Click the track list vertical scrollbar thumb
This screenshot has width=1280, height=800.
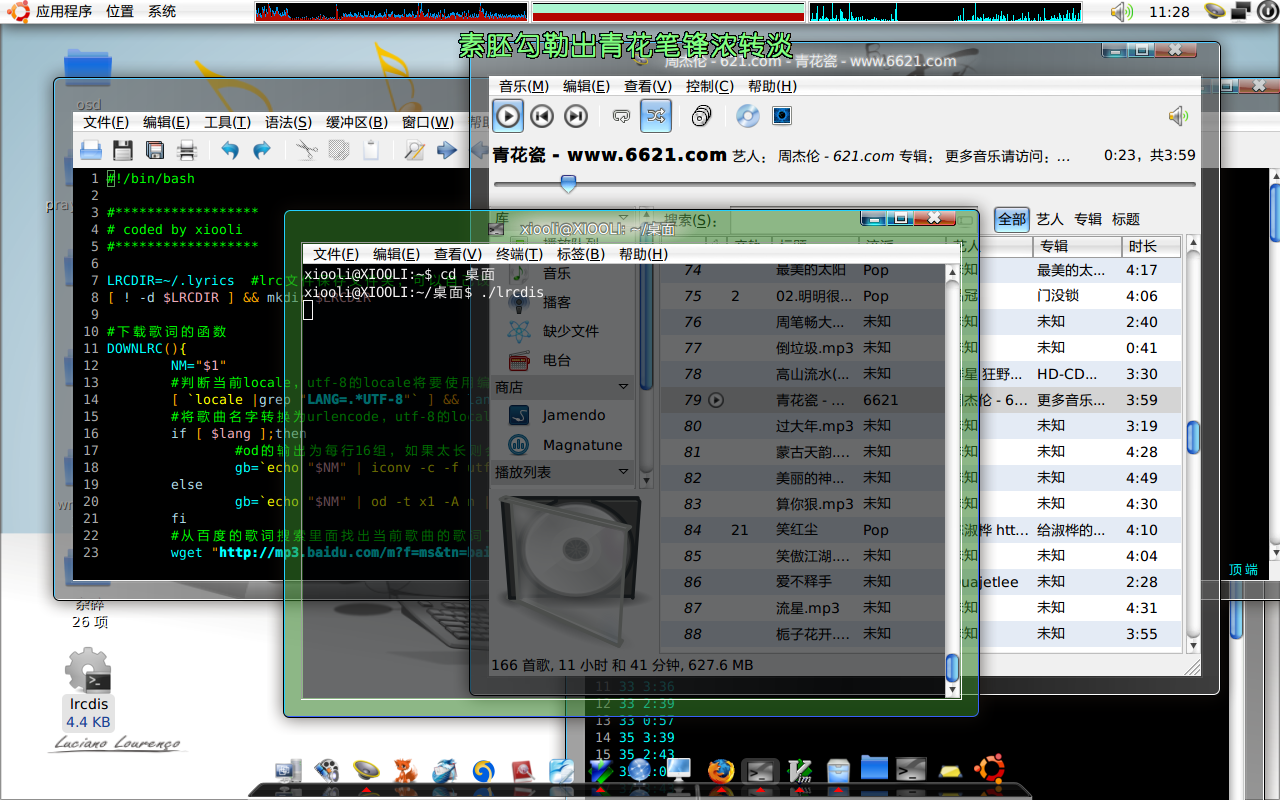[1193, 437]
